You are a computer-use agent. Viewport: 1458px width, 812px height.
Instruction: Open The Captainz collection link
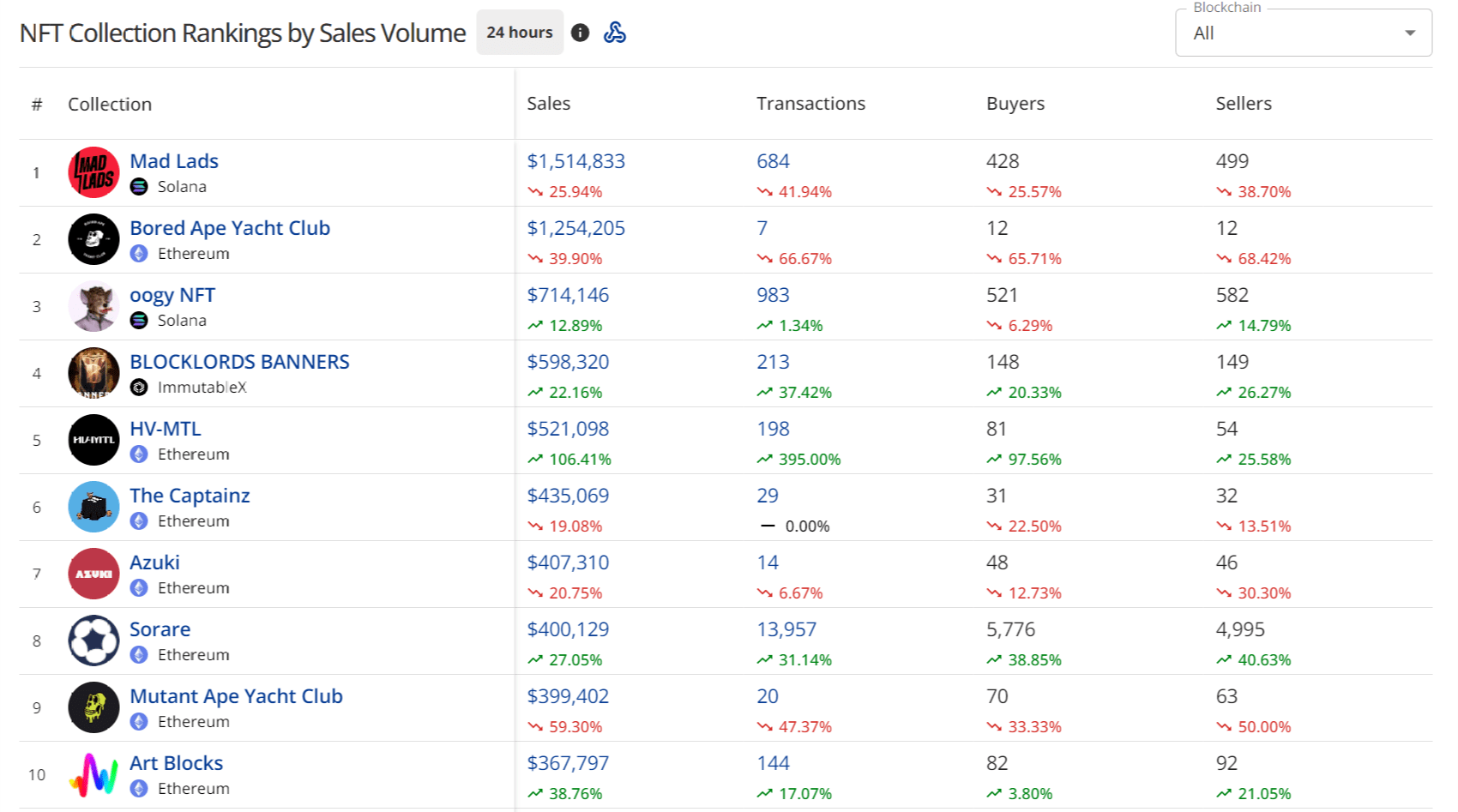(x=190, y=496)
